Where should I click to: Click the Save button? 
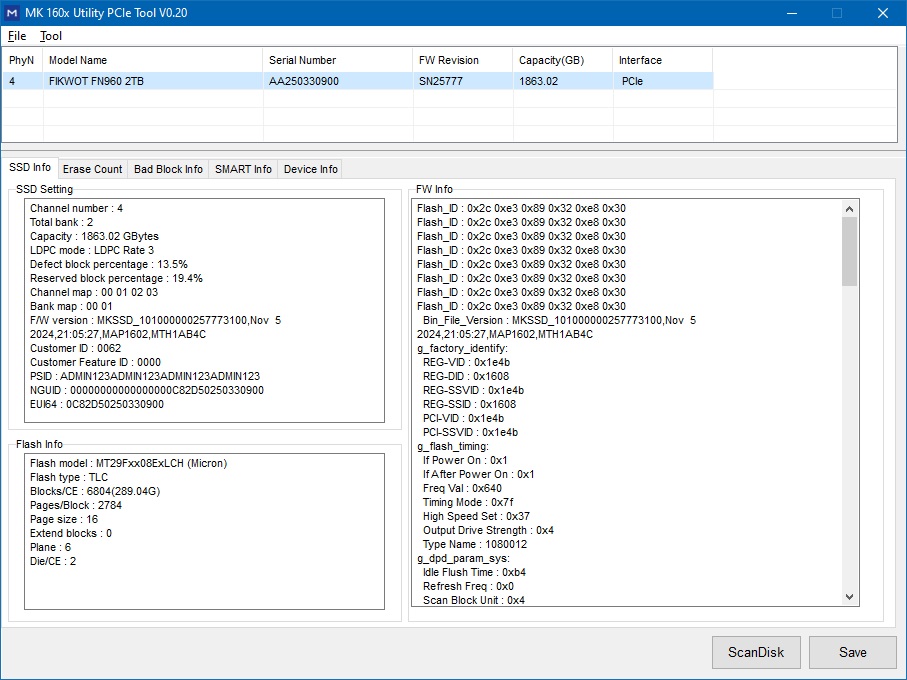click(853, 652)
